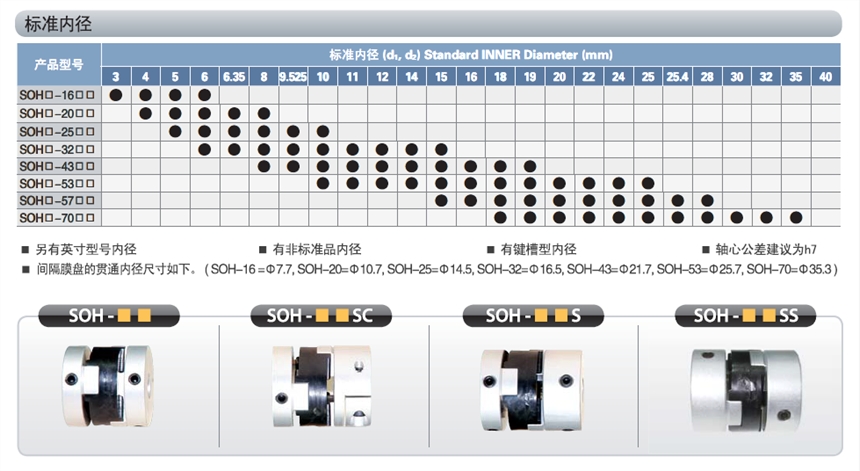Select the 产品型号 header cell
The width and height of the screenshot is (860, 471).
[58, 65]
